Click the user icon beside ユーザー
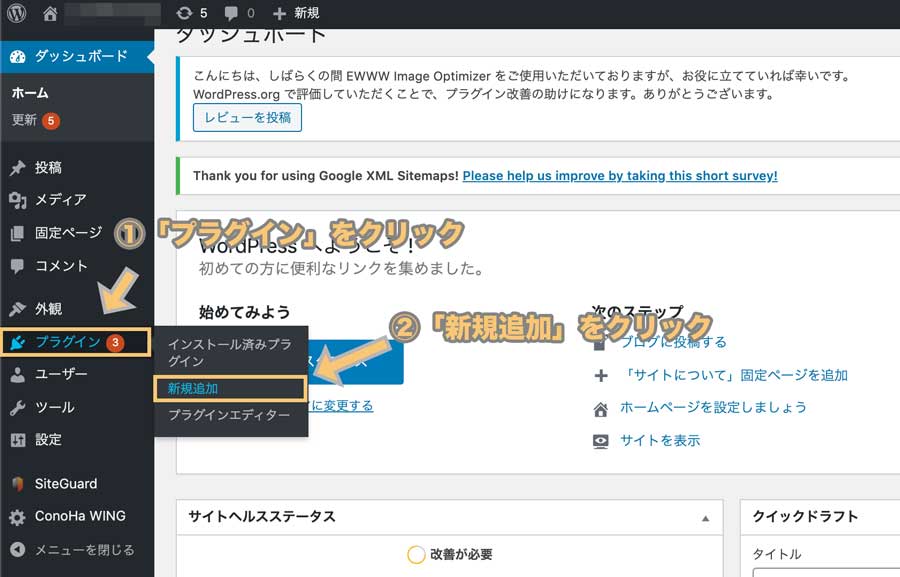The image size is (900, 577). coord(18,375)
